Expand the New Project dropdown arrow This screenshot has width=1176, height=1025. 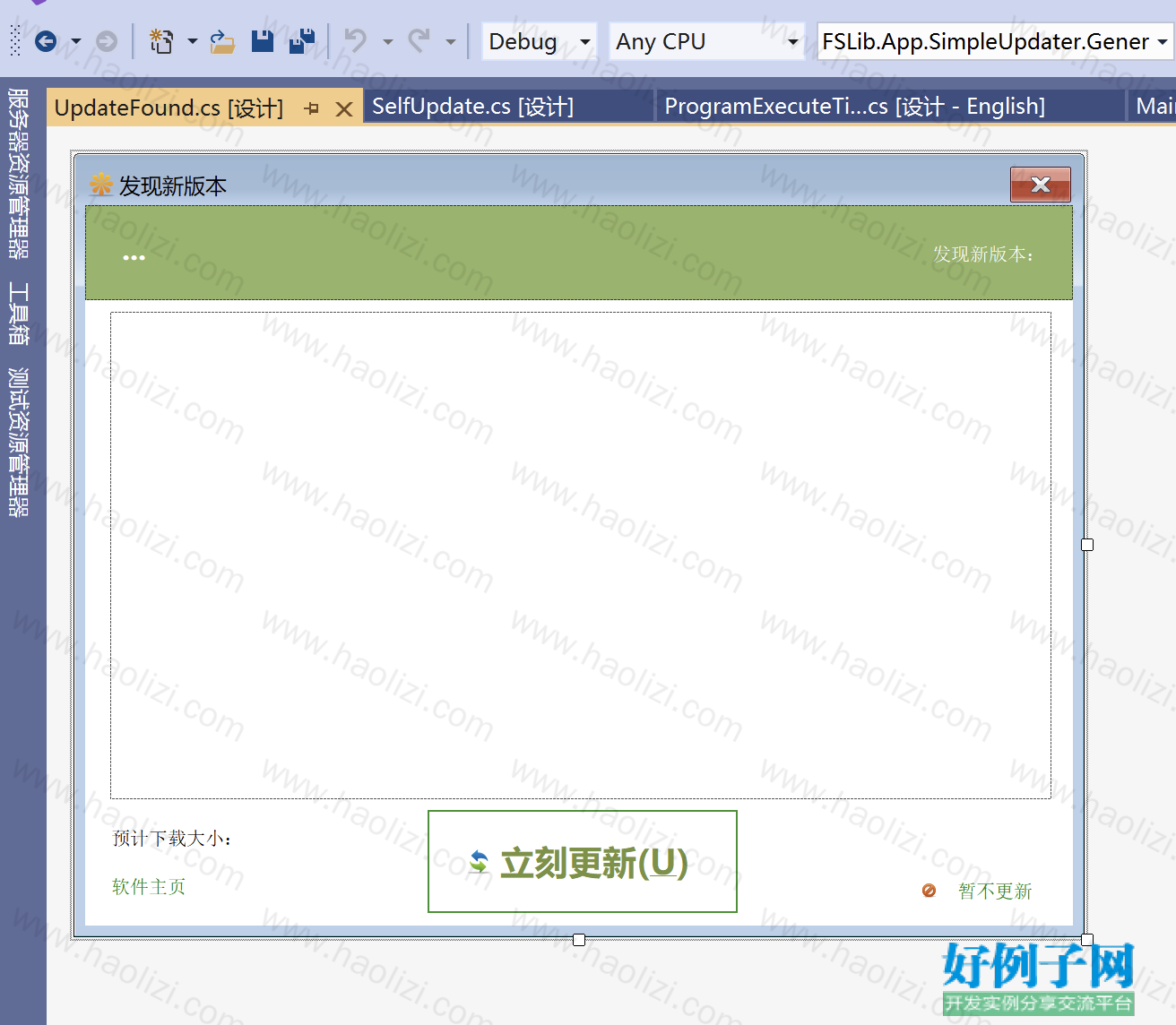click(192, 41)
